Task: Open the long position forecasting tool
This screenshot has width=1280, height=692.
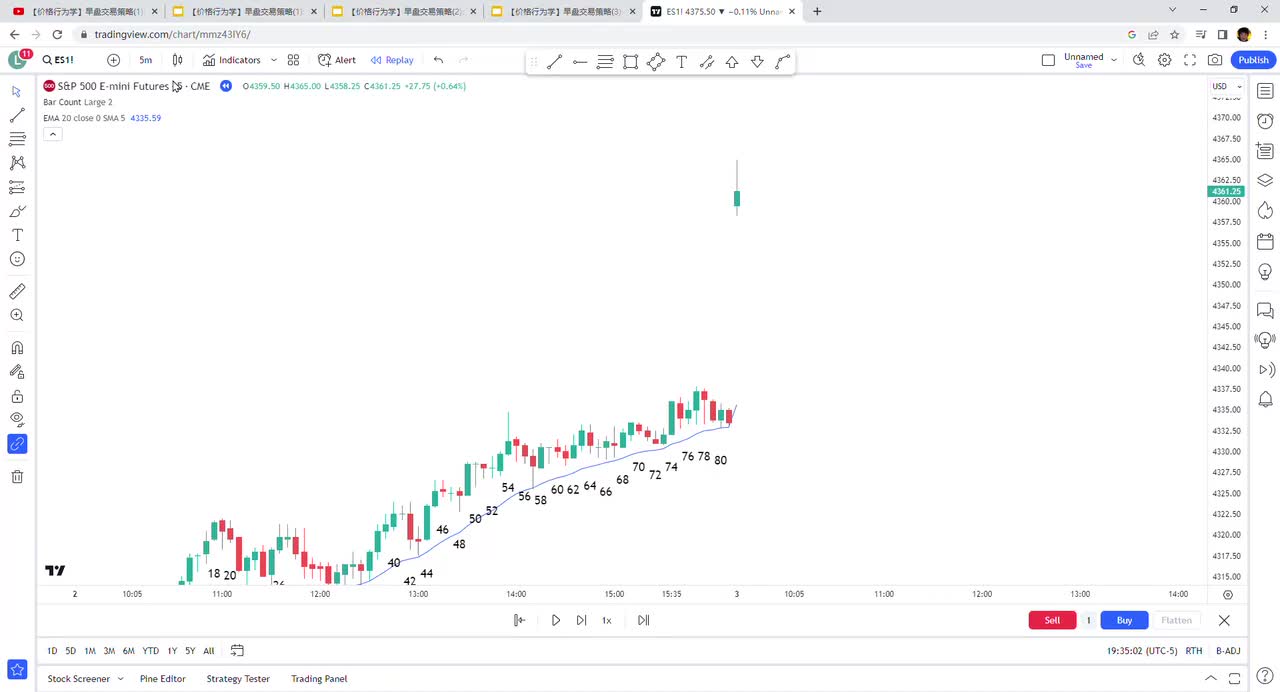Action: click(x=17, y=187)
